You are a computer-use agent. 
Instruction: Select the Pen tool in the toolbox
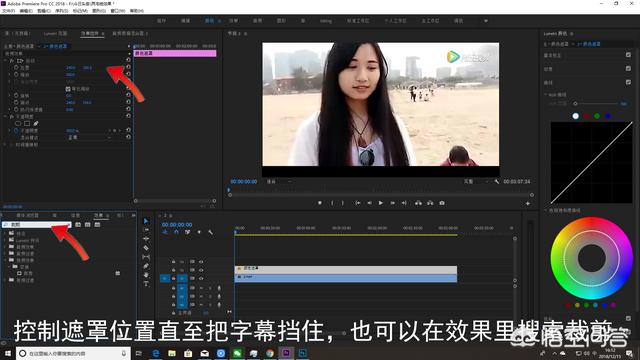tap(146, 266)
